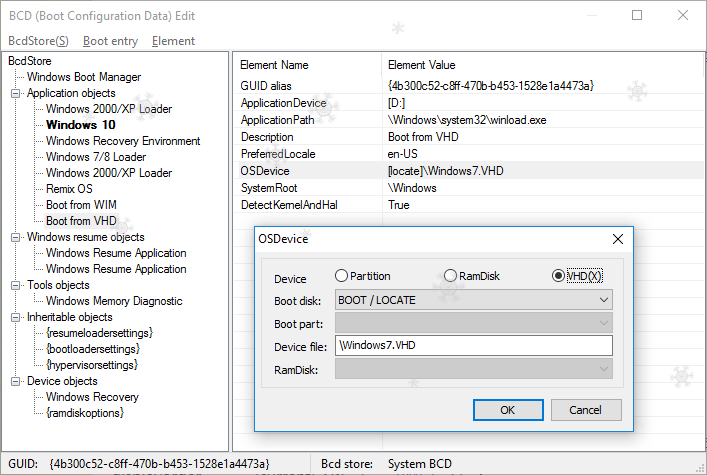Viewport: 707px width, 475px height.
Task: Click the \Windows\system32\winload.exe value
Action: click(x=467, y=120)
